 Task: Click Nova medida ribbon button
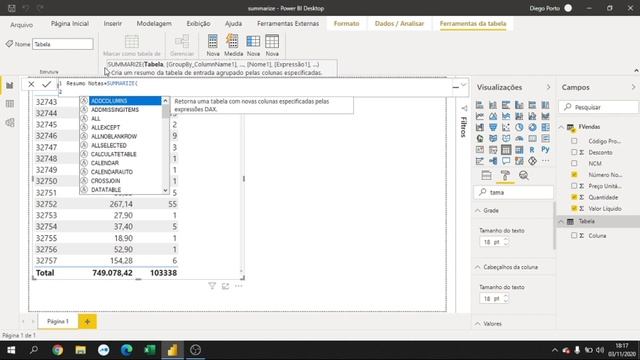213,45
